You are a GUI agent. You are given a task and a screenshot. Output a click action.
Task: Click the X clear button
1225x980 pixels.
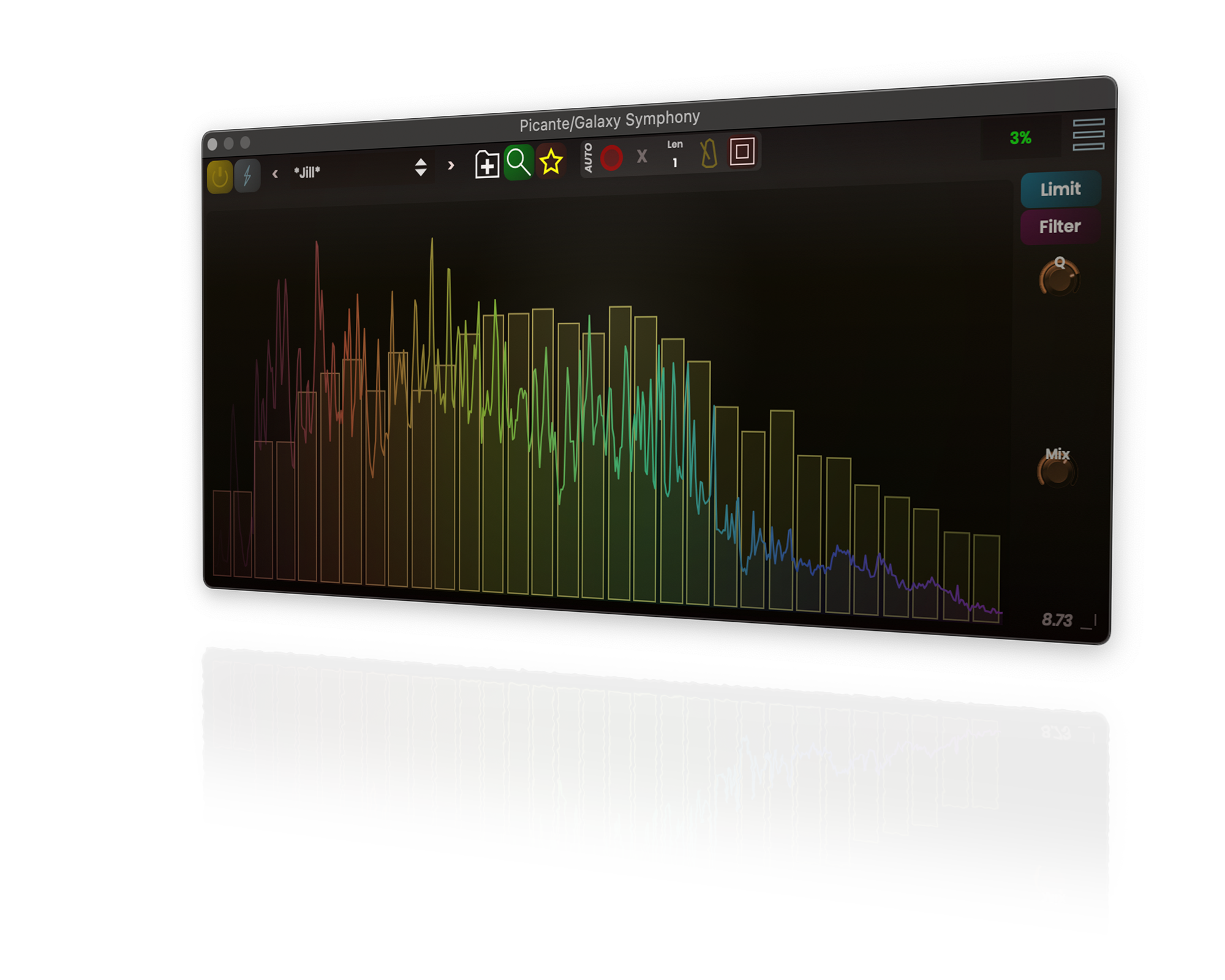click(x=642, y=156)
